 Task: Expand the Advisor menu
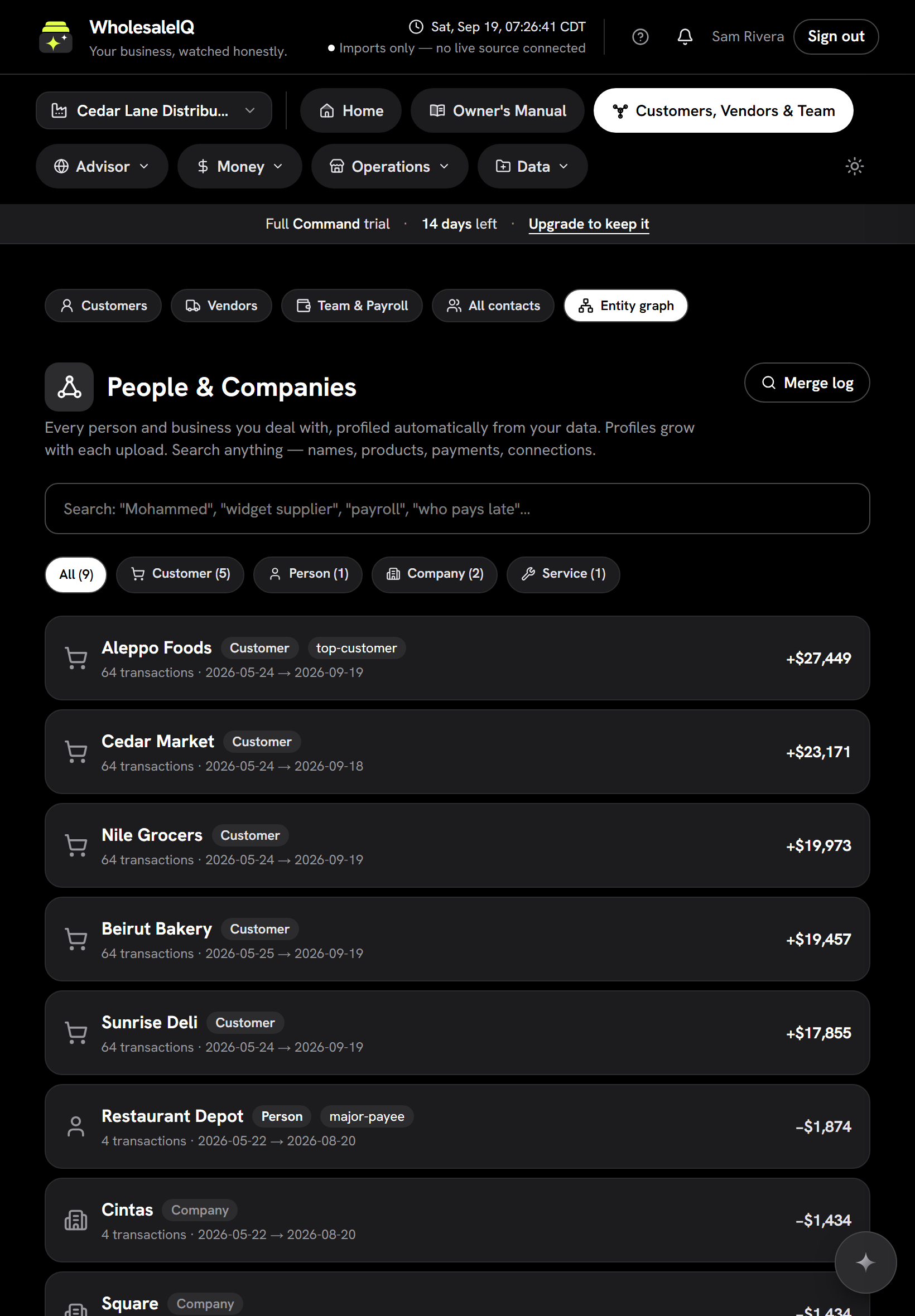pos(102,166)
